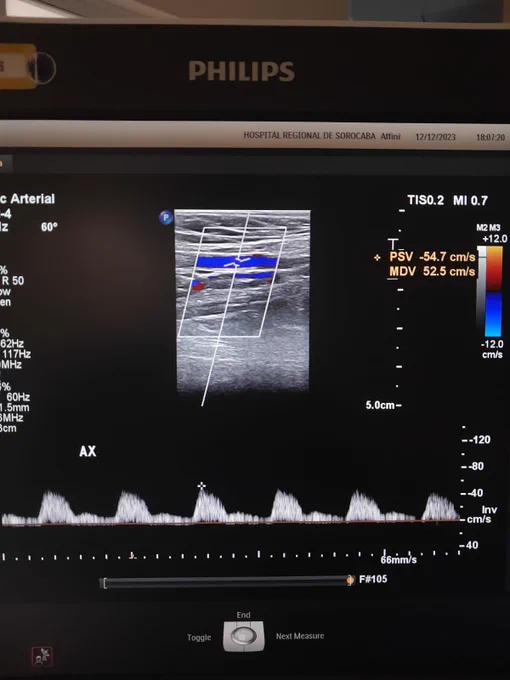Image resolution: width=510 pixels, height=680 pixels.
Task: Click the R 50 parameter value
Action: (x=13, y=281)
